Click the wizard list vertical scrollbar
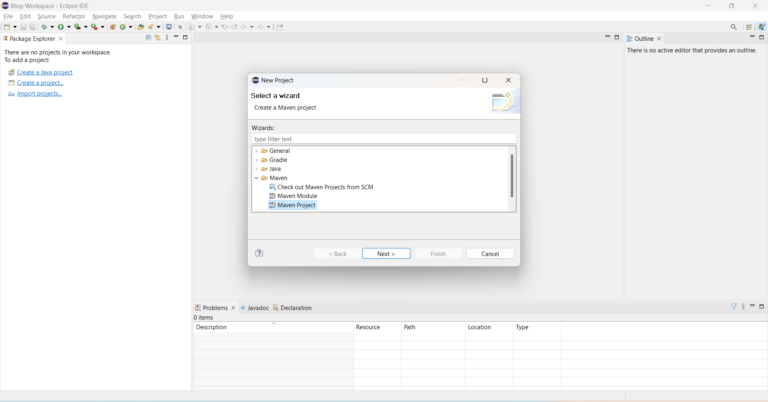This screenshot has height=402, width=768. pos(512,176)
